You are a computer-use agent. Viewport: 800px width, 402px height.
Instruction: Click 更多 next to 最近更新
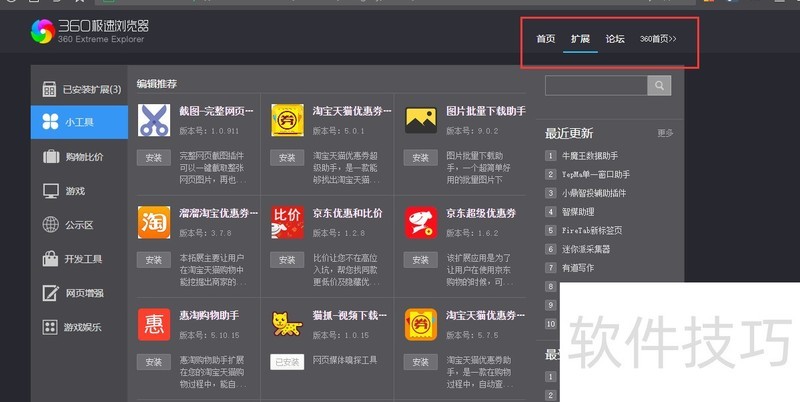665,133
